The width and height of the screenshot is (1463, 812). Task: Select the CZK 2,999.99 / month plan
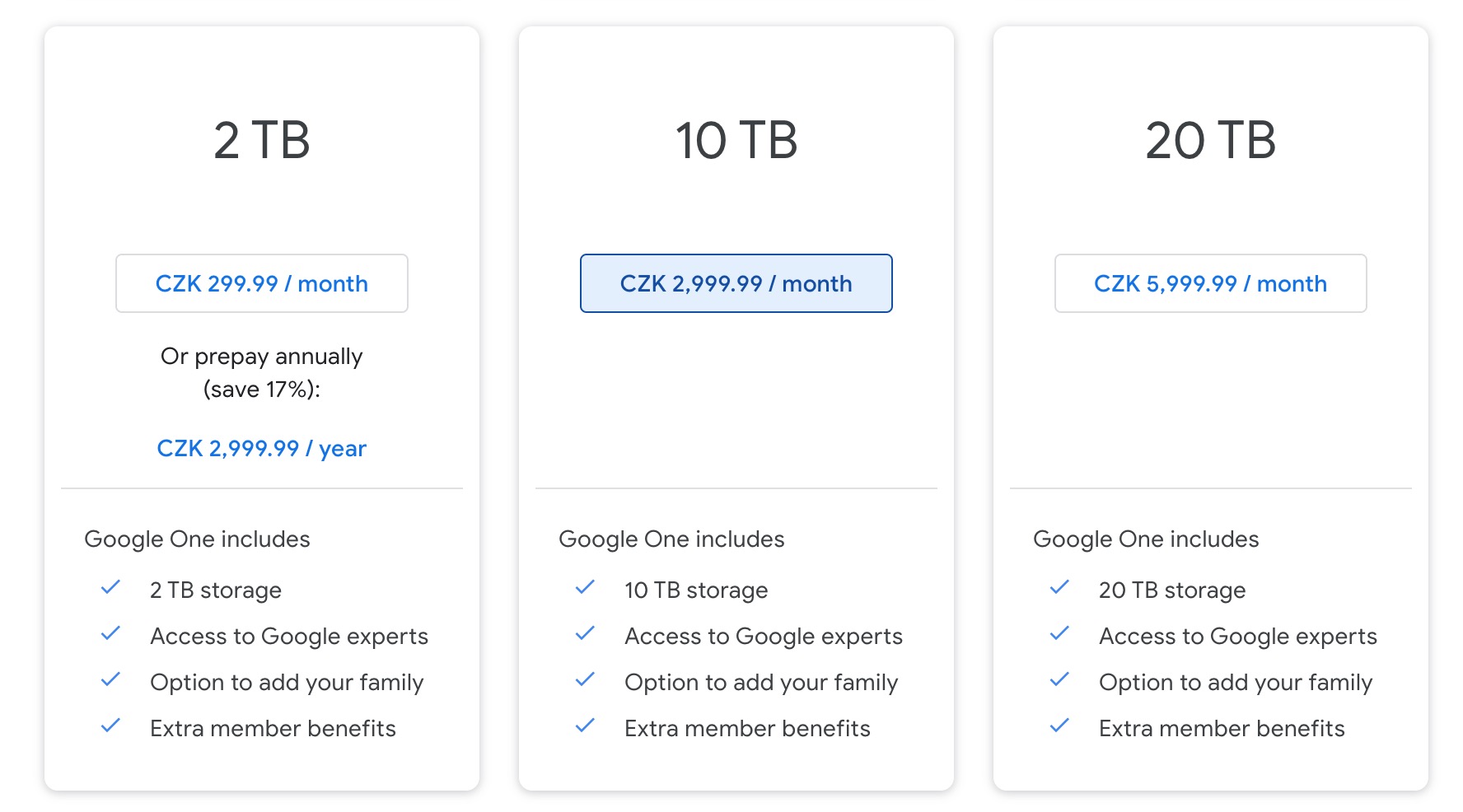click(x=736, y=283)
